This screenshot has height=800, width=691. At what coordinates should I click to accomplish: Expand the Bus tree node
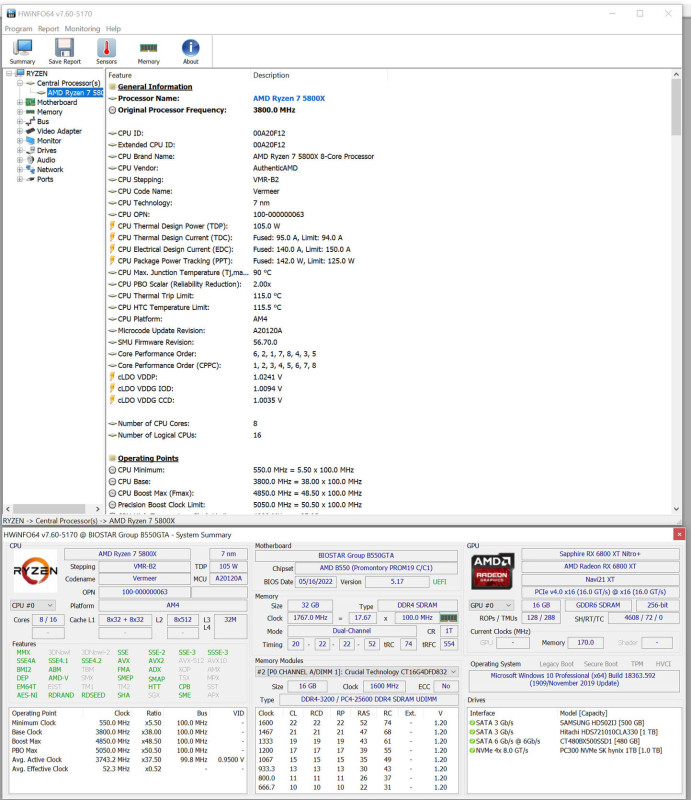point(19,121)
